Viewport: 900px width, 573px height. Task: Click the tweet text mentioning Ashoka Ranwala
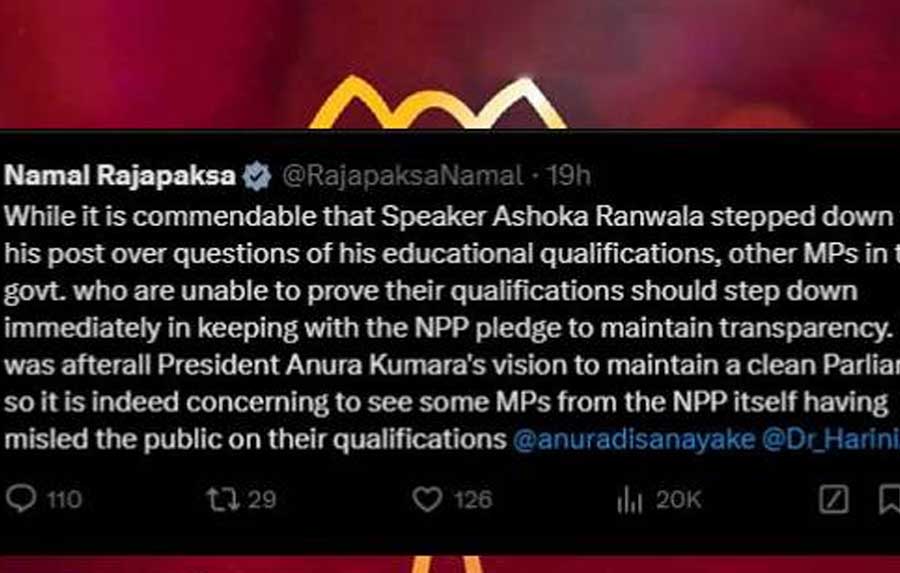[x=449, y=216]
